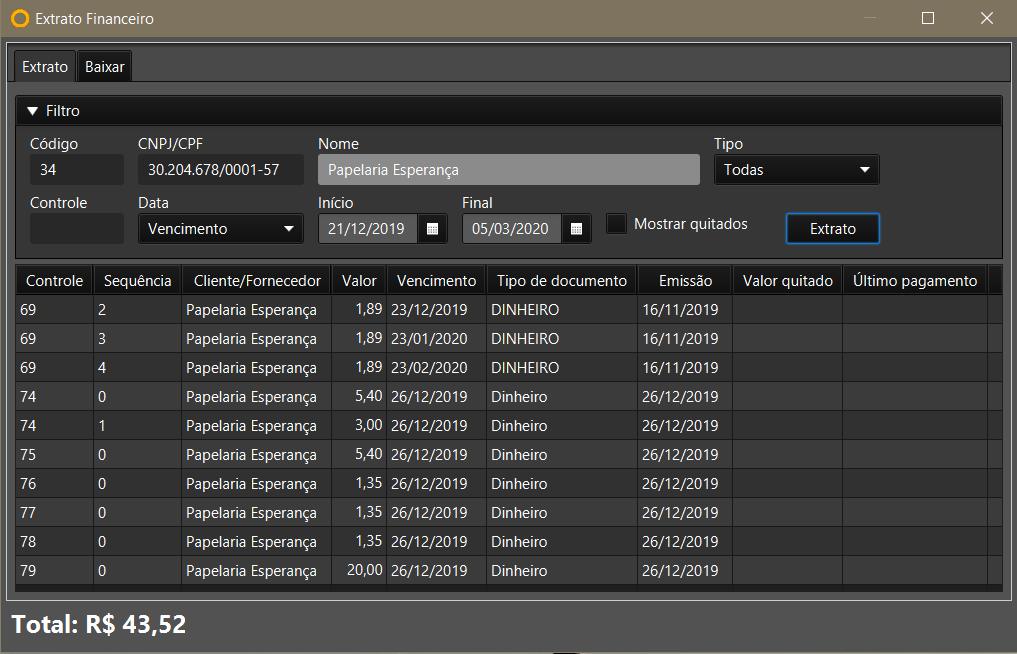Click the Início date field 21/12/2019

coord(368,229)
